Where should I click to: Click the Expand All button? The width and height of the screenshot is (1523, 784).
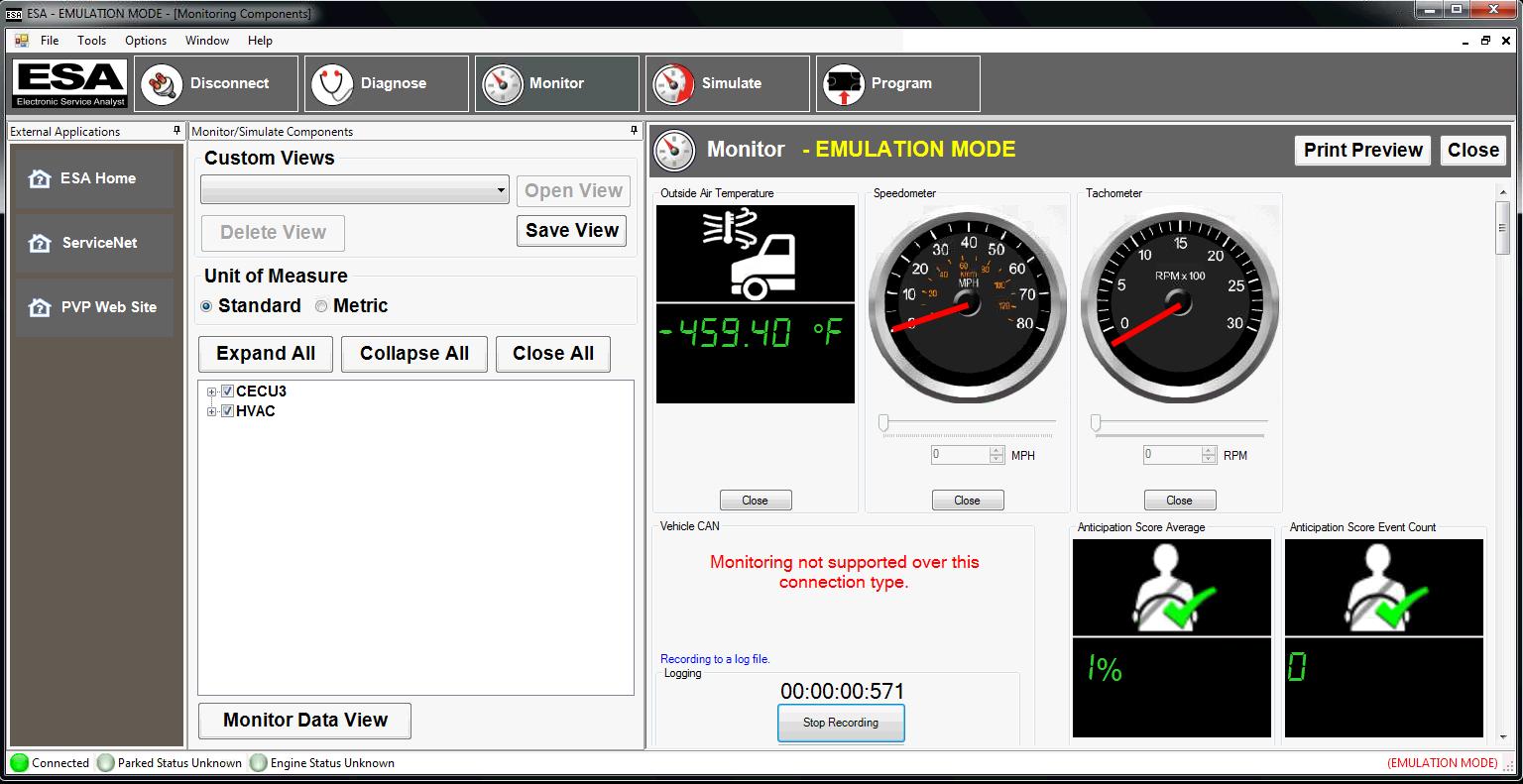[x=266, y=354]
